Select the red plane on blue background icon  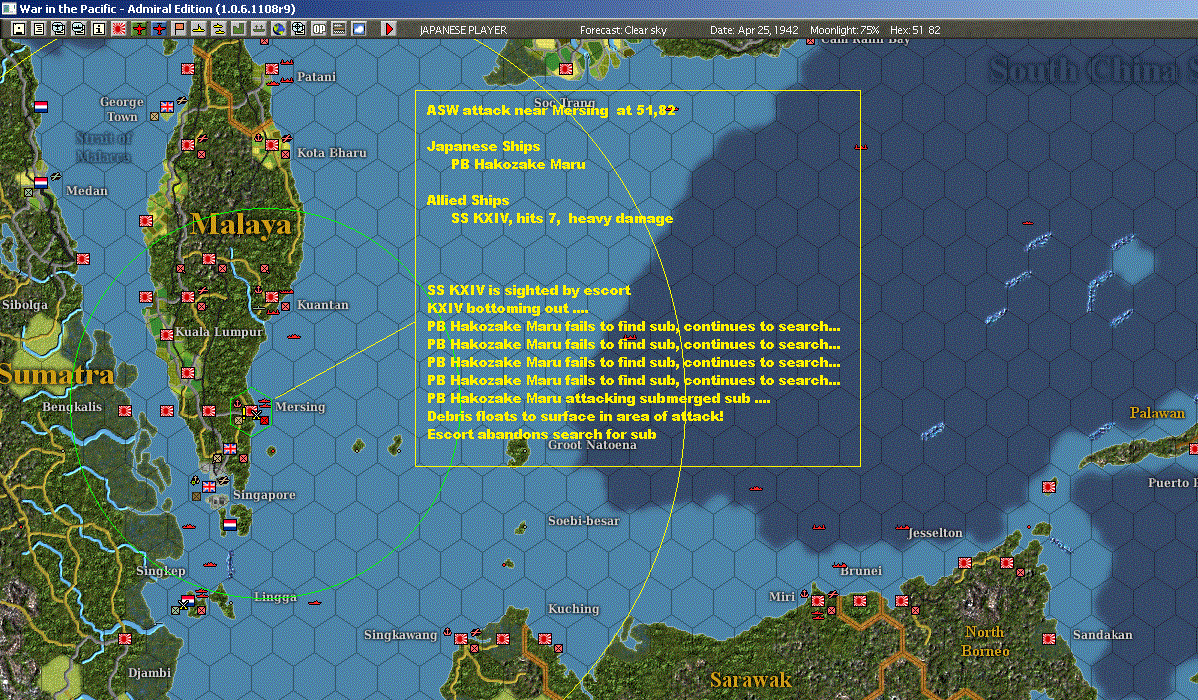tap(159, 29)
